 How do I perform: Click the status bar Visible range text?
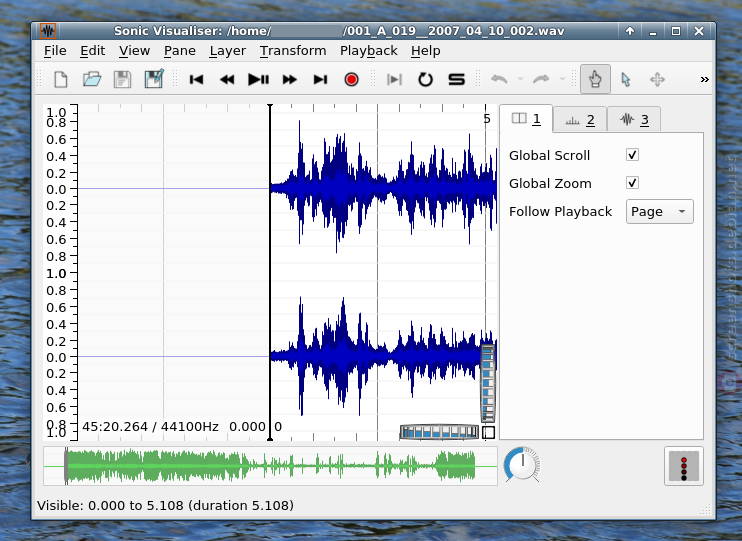click(x=165, y=506)
